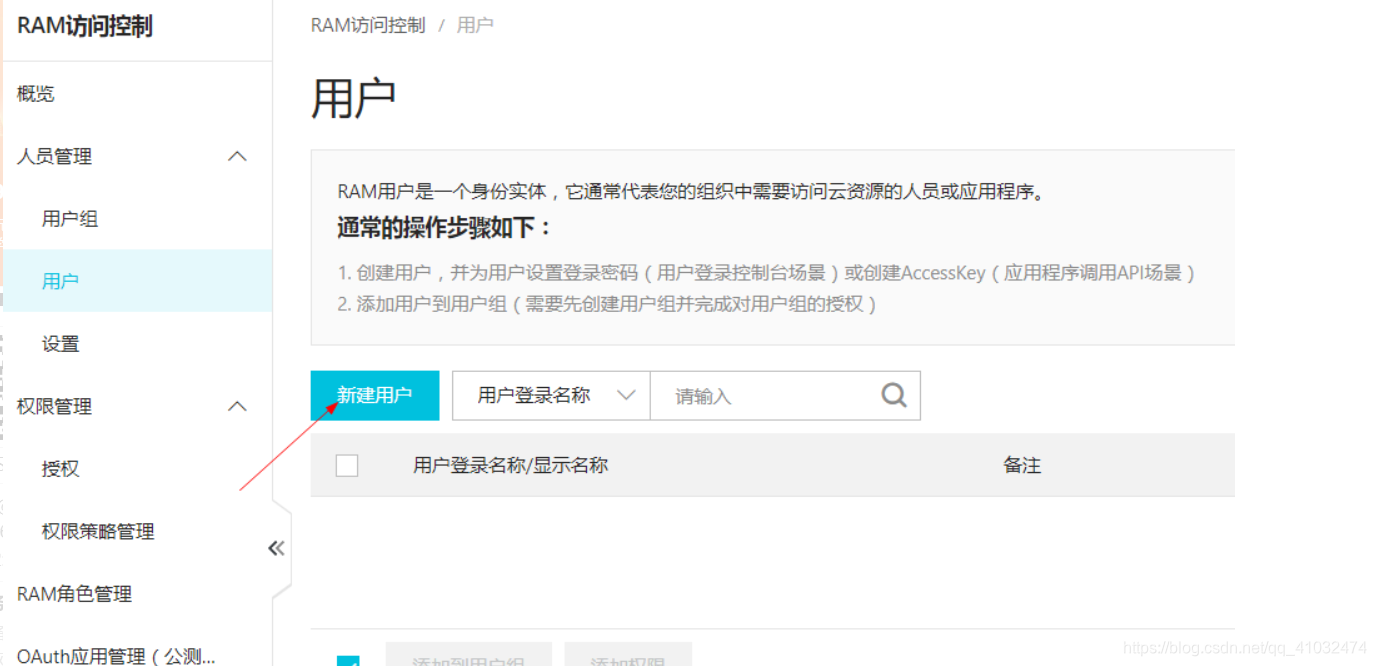Click the search magnifier icon
This screenshot has width=1376, height=666.
(893, 395)
